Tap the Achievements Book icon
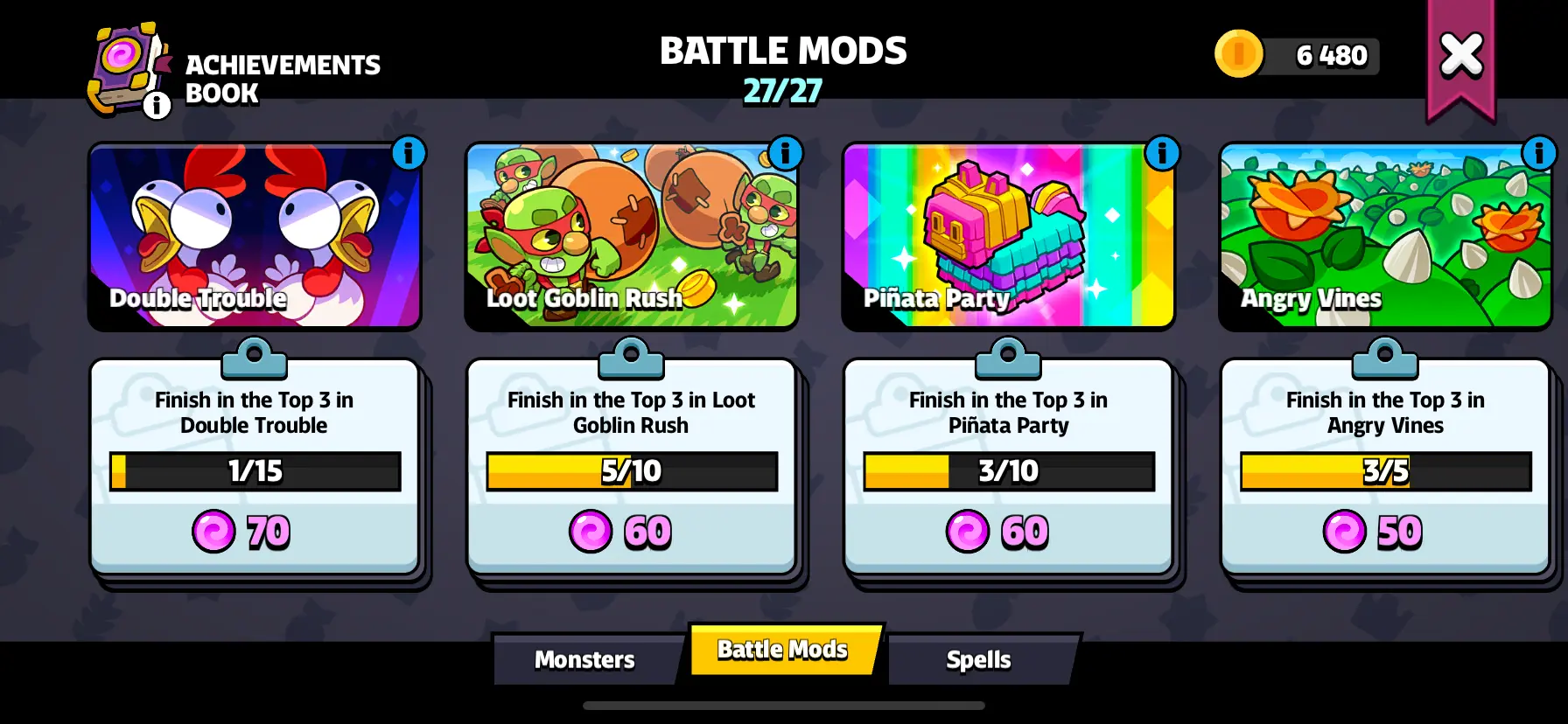1568x724 pixels. (129, 70)
